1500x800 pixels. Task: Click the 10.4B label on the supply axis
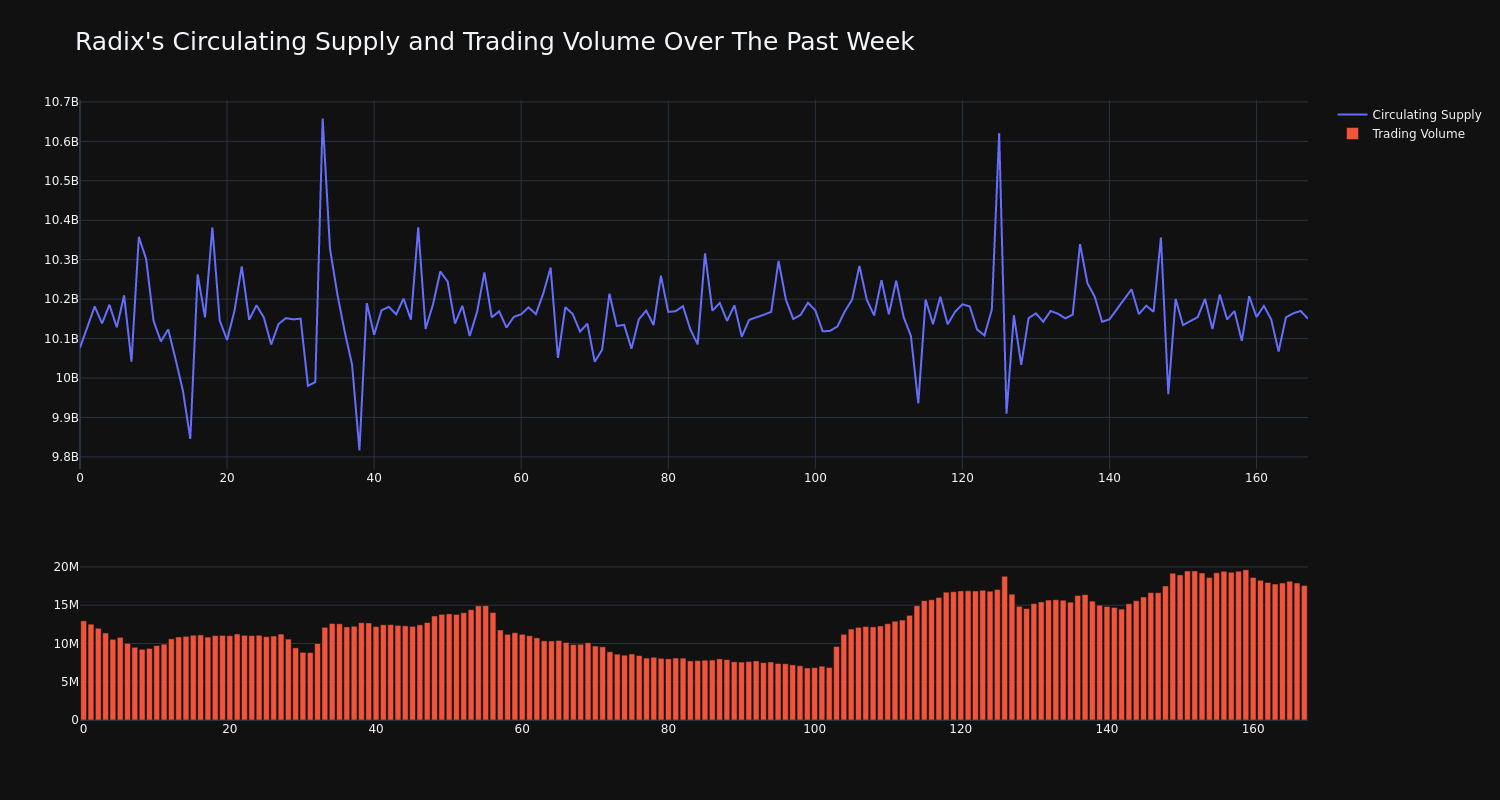(x=61, y=220)
